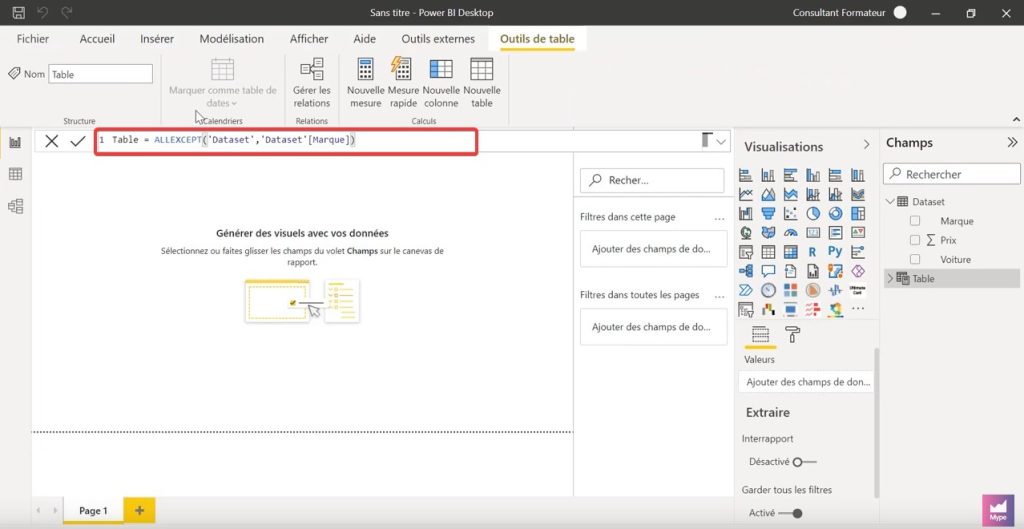The image size is (1024, 529).
Task: Click the Consultant Formateur account
Action: point(850,12)
